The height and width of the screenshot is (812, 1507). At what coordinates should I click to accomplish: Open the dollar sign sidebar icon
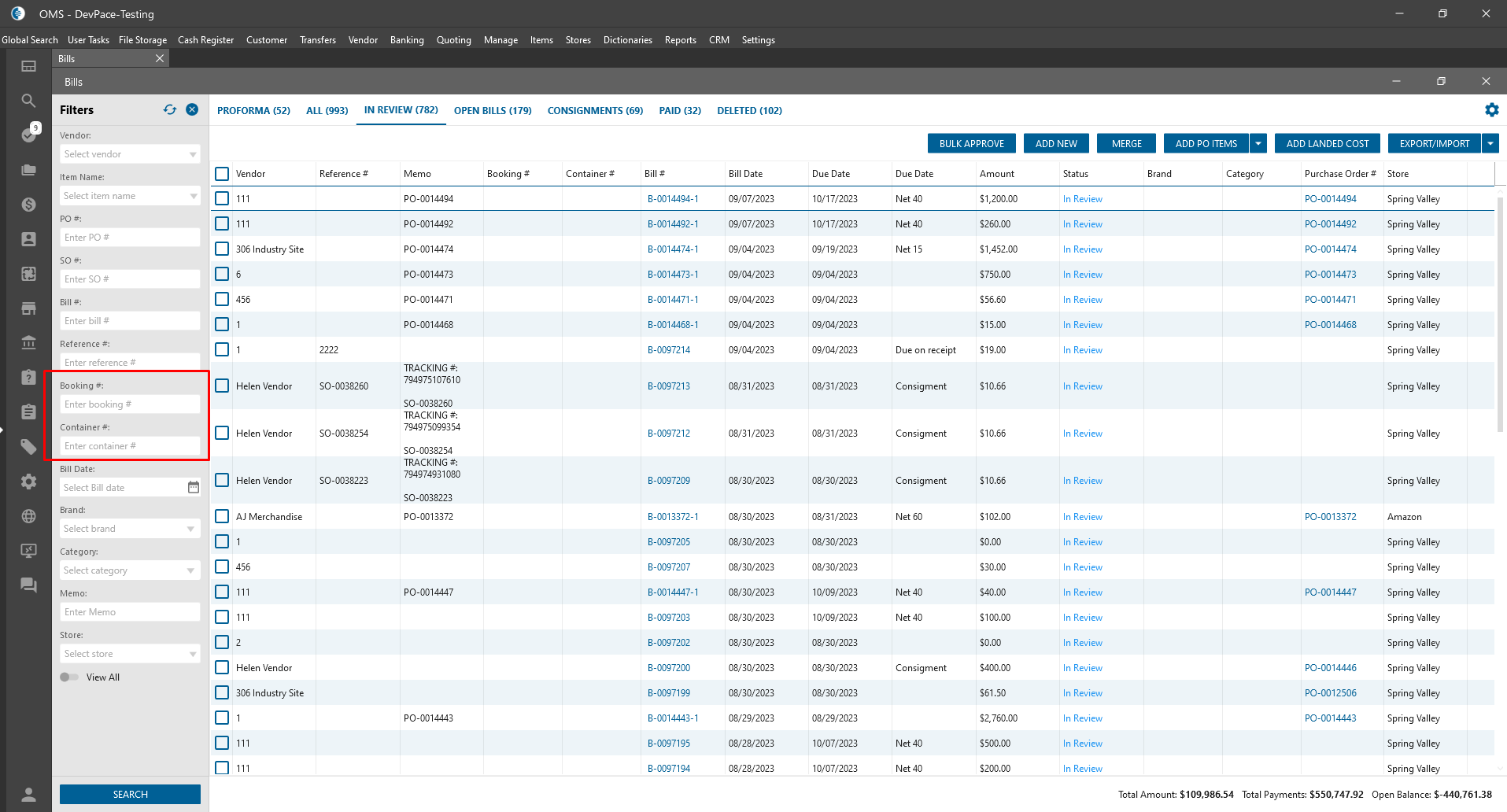click(29, 205)
